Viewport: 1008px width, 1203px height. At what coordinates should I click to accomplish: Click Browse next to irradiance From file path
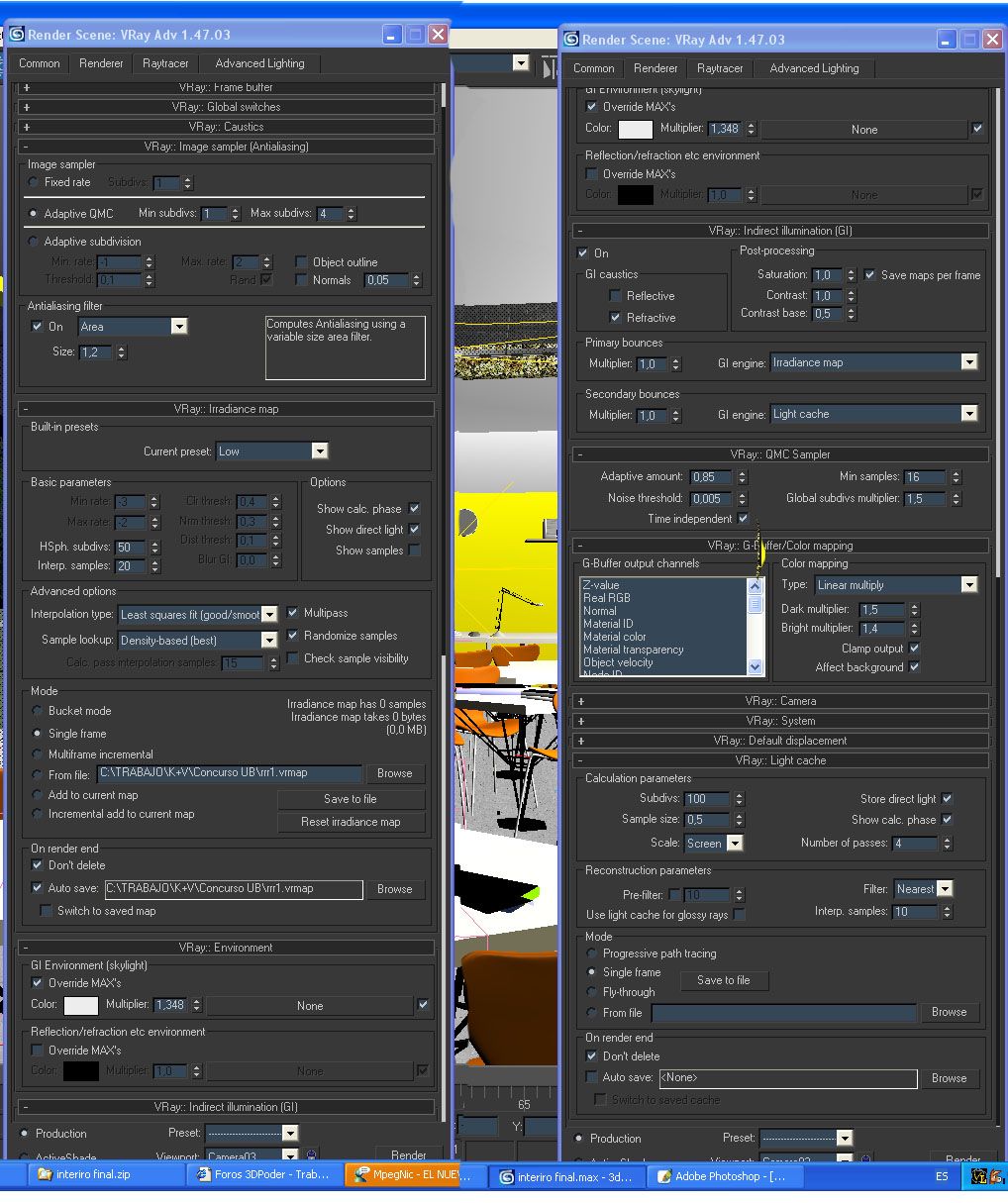pos(394,773)
